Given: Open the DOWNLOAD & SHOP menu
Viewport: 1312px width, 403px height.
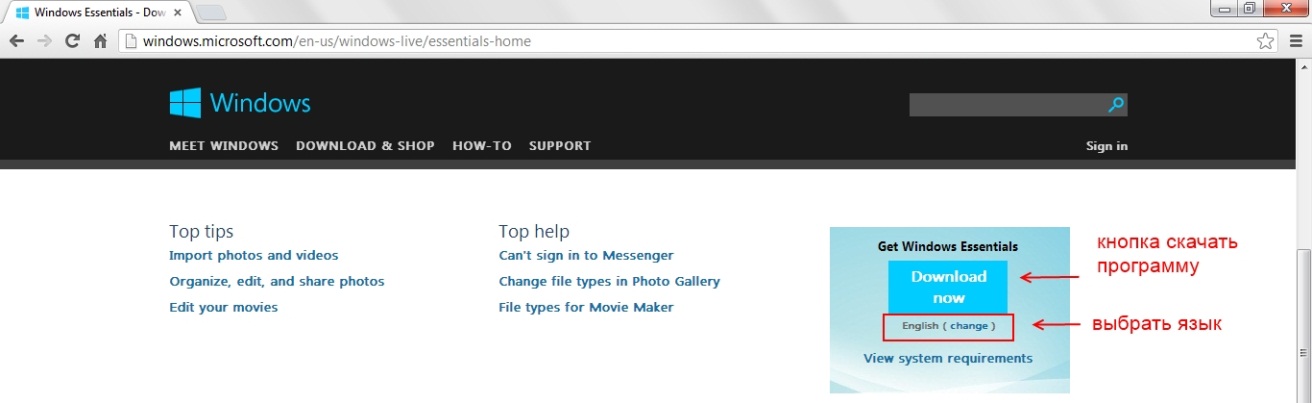Looking at the screenshot, I should (x=365, y=146).
